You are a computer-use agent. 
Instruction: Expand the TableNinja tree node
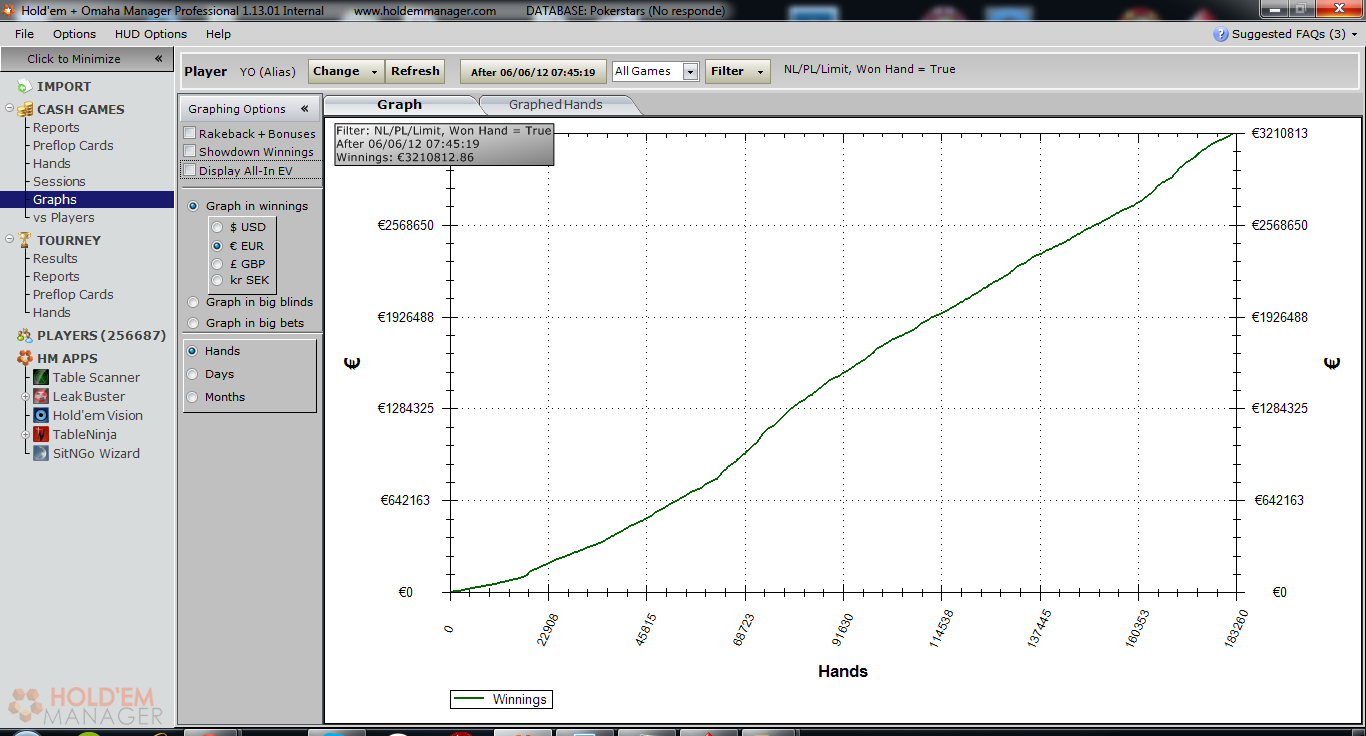[27, 434]
